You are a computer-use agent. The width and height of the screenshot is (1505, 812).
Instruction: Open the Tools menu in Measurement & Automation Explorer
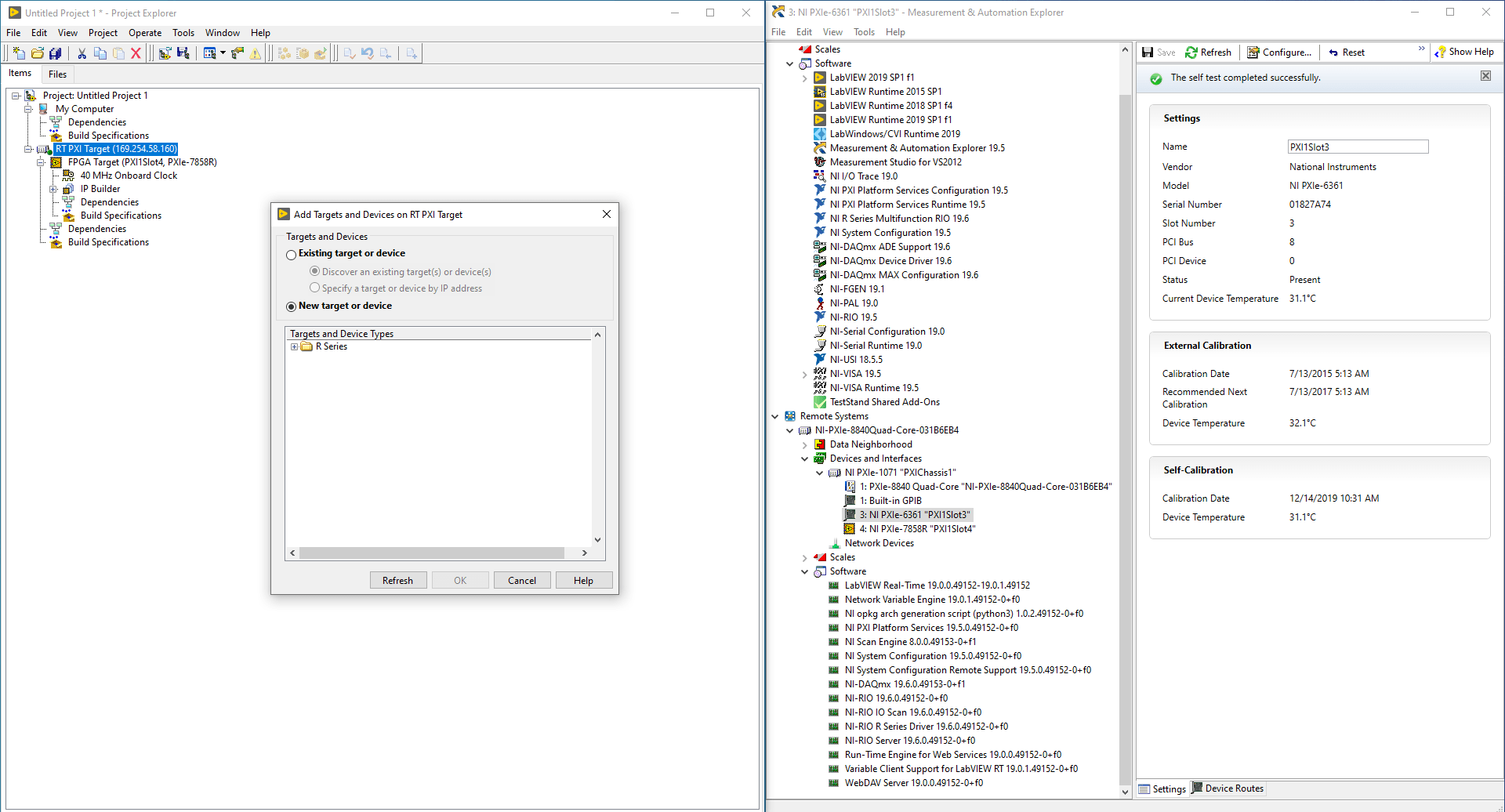click(x=864, y=32)
